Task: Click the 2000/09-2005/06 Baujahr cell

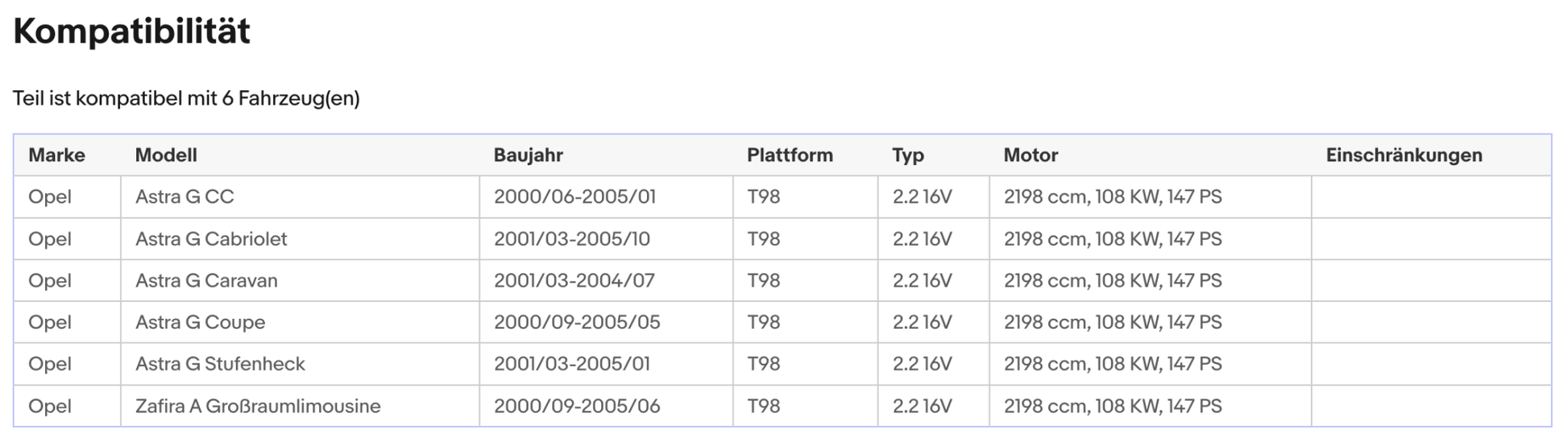Action: pyautogui.click(x=576, y=406)
